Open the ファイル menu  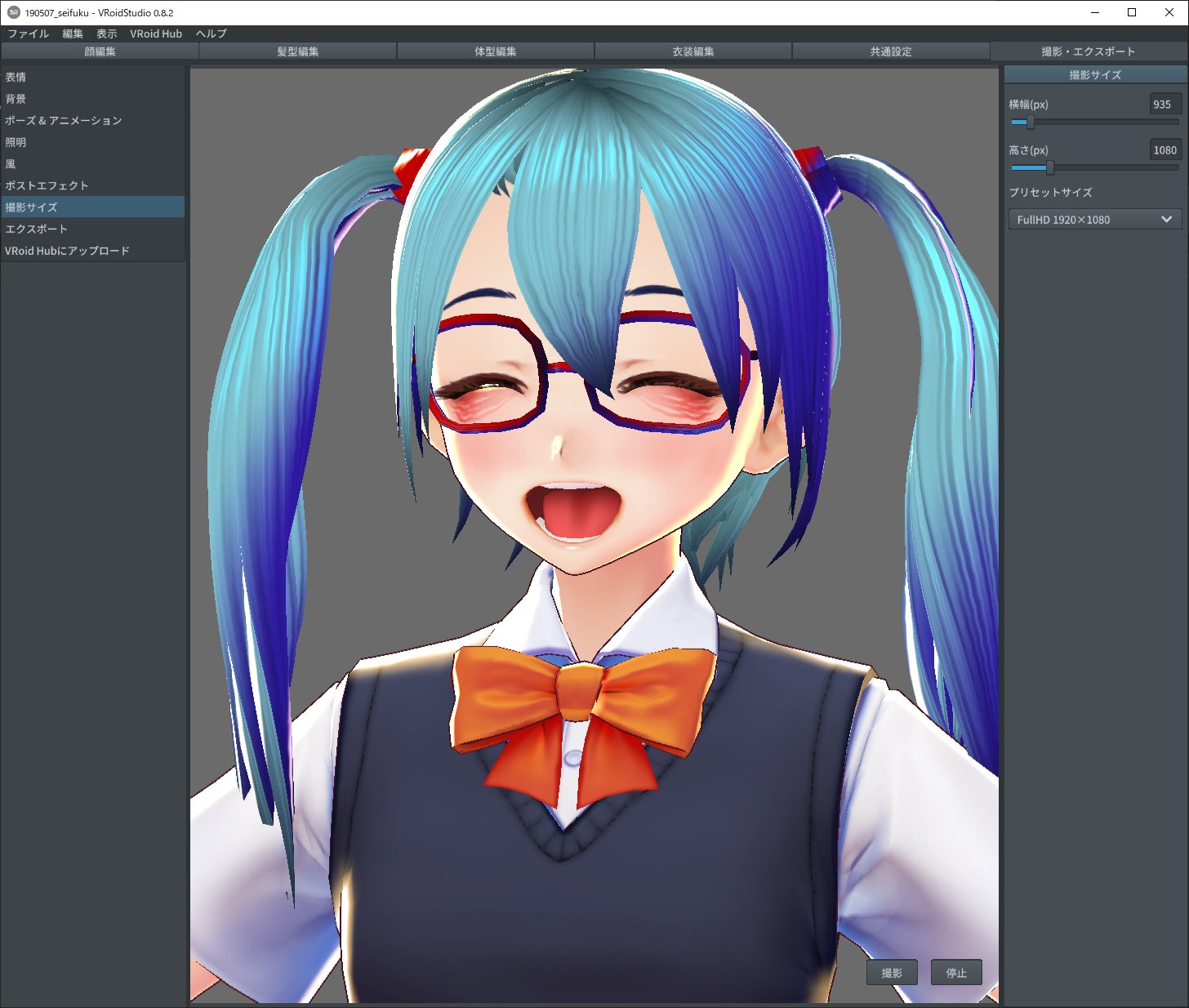tap(29, 33)
